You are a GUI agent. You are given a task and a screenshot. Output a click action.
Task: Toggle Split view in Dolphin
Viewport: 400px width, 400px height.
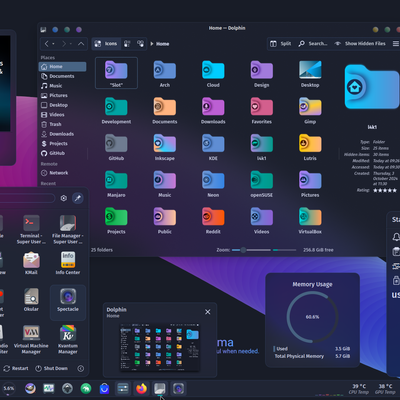pyautogui.click(x=280, y=44)
